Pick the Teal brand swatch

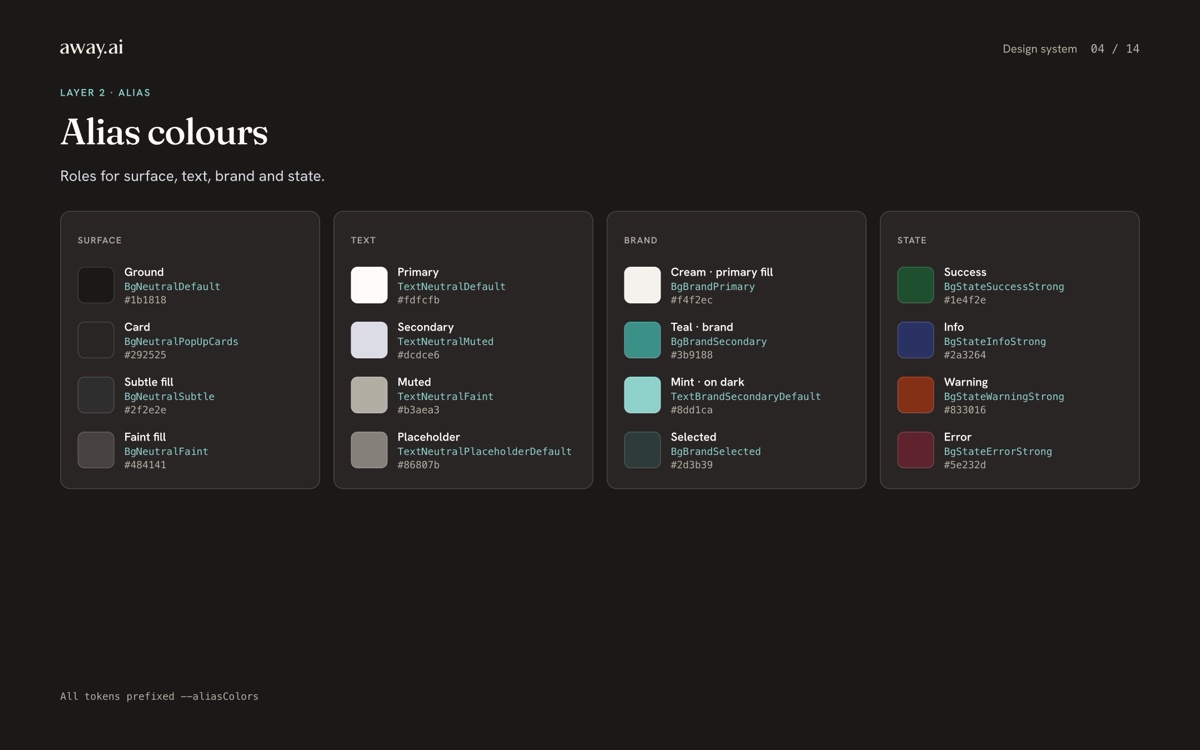coord(642,340)
